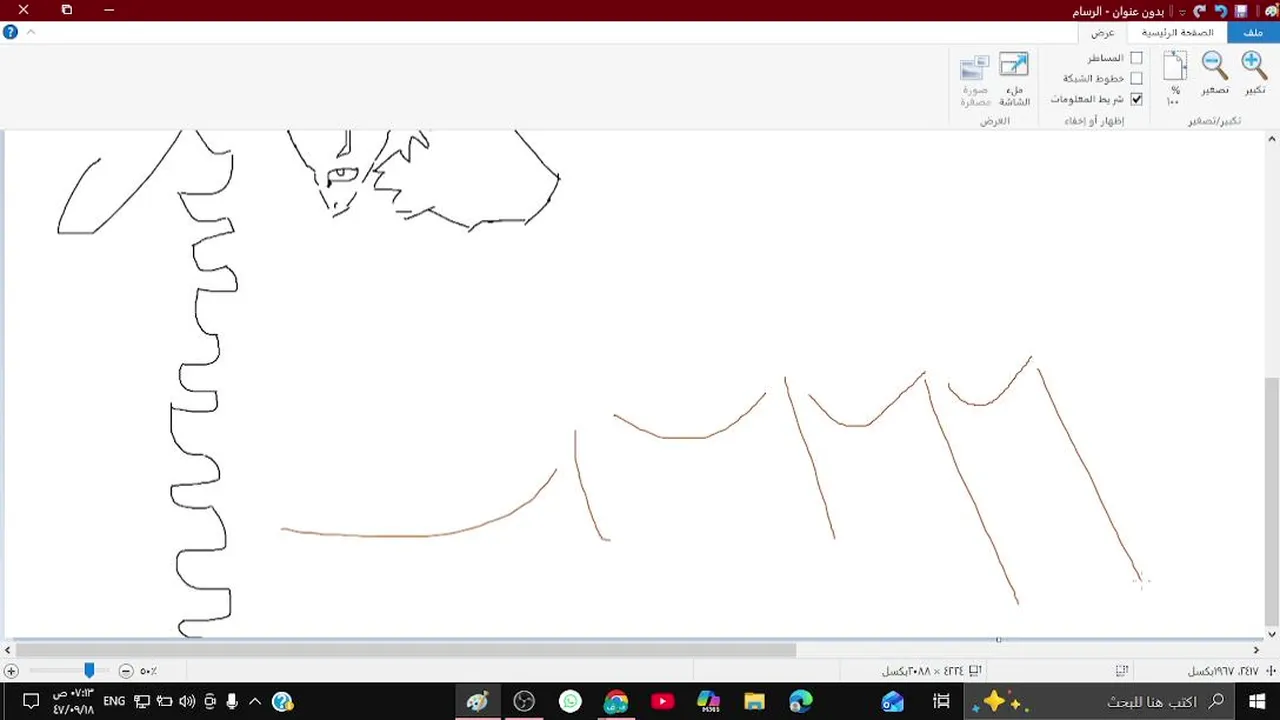Click the Paint taskbar icon
The image size is (1280, 720).
pyautogui.click(x=477, y=702)
